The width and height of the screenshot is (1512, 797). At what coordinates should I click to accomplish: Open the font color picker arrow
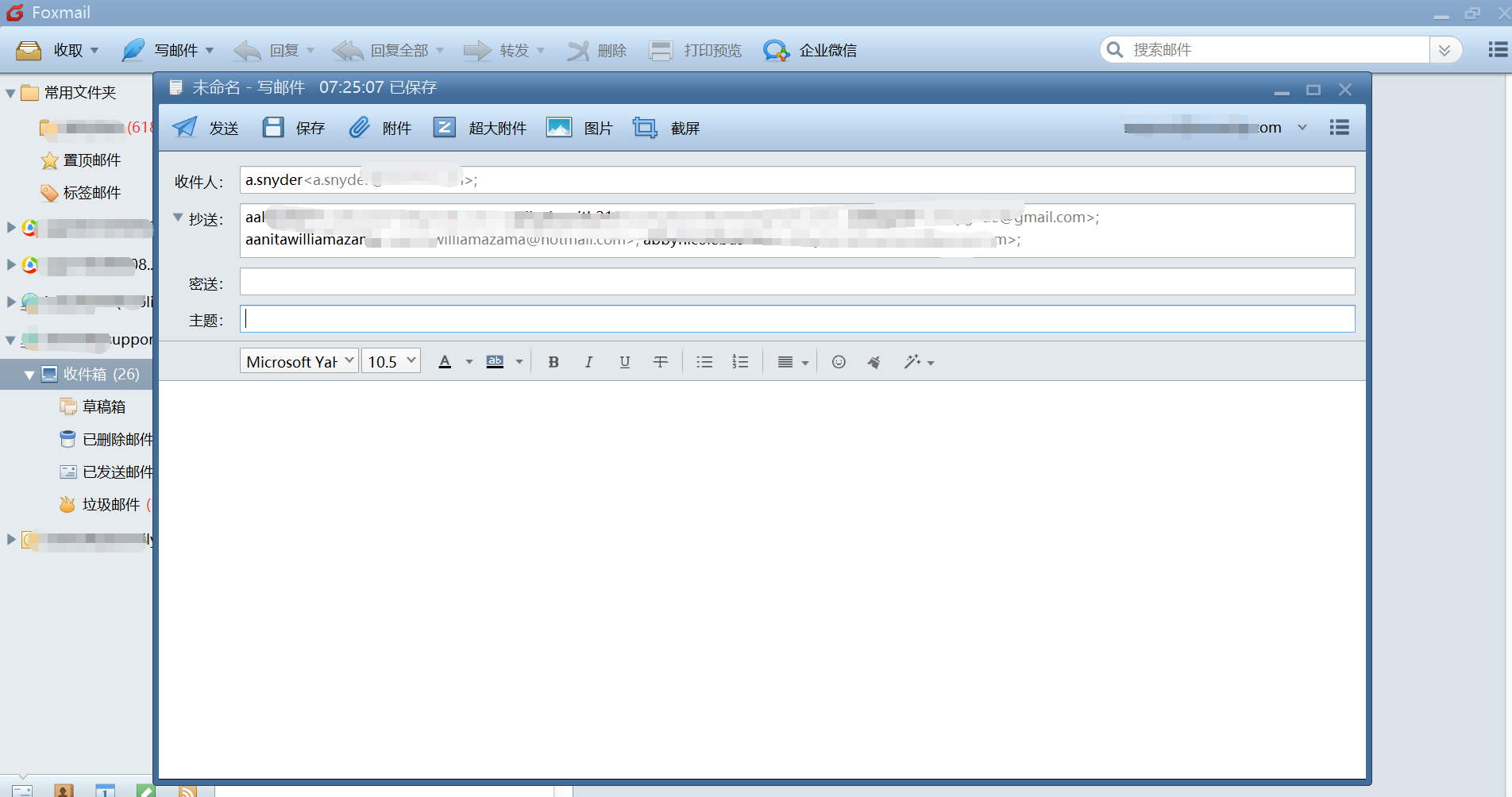(469, 363)
